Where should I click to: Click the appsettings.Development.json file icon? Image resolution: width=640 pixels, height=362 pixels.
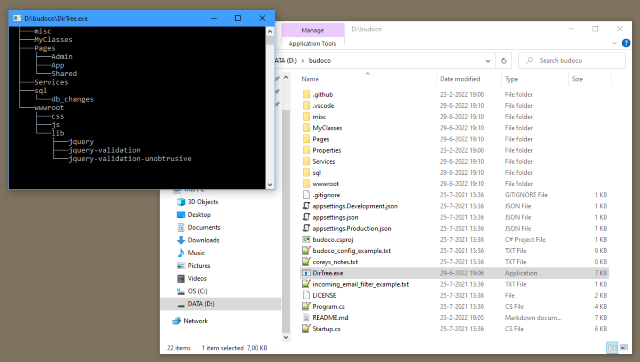(x=306, y=206)
